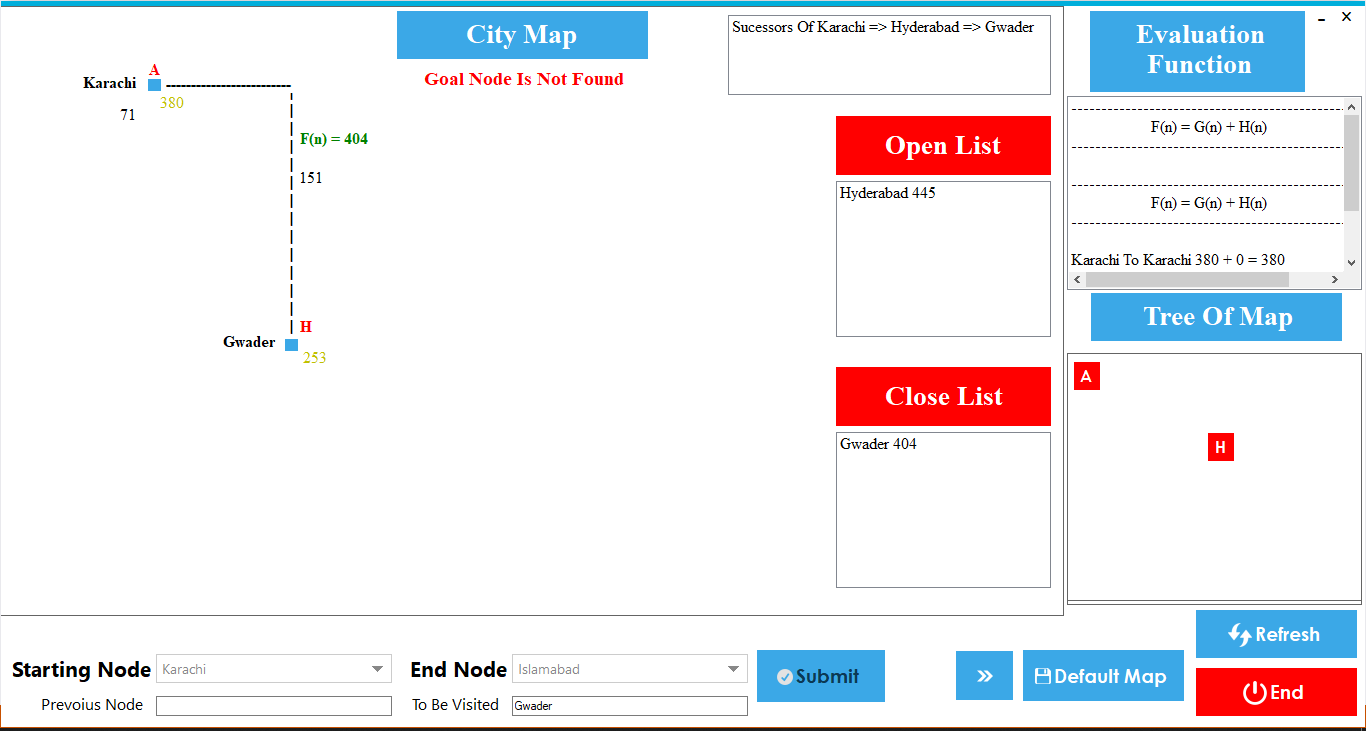Click the value 71 below Karachi
The width and height of the screenshot is (1366, 731).
tap(128, 115)
